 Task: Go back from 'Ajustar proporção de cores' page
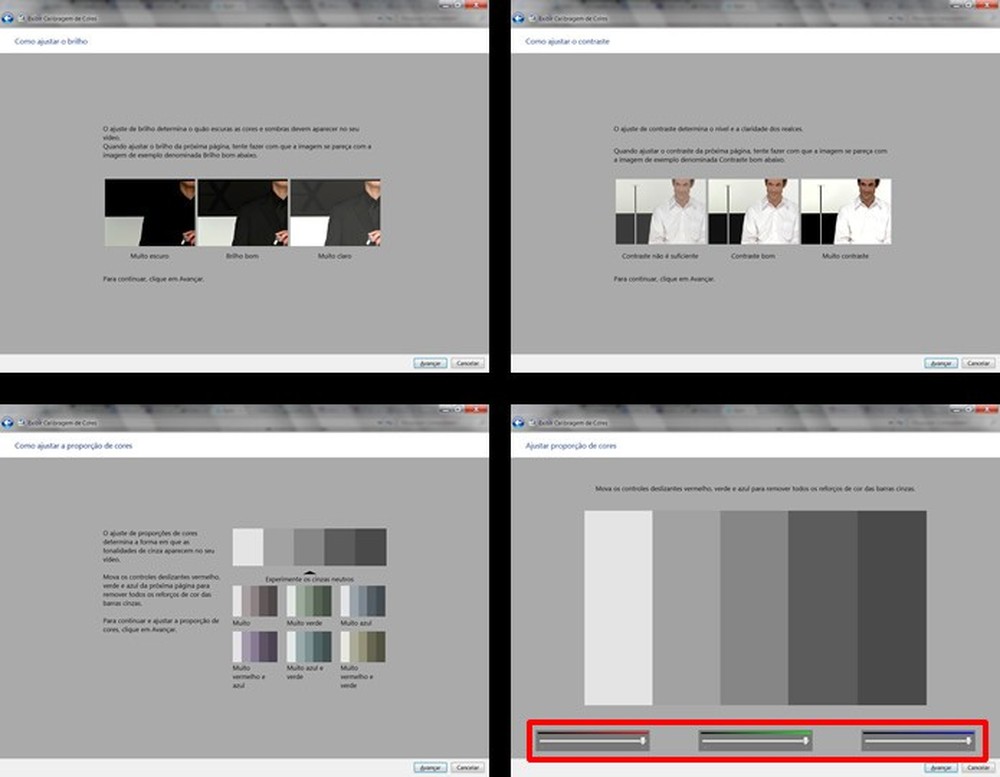pos(518,422)
